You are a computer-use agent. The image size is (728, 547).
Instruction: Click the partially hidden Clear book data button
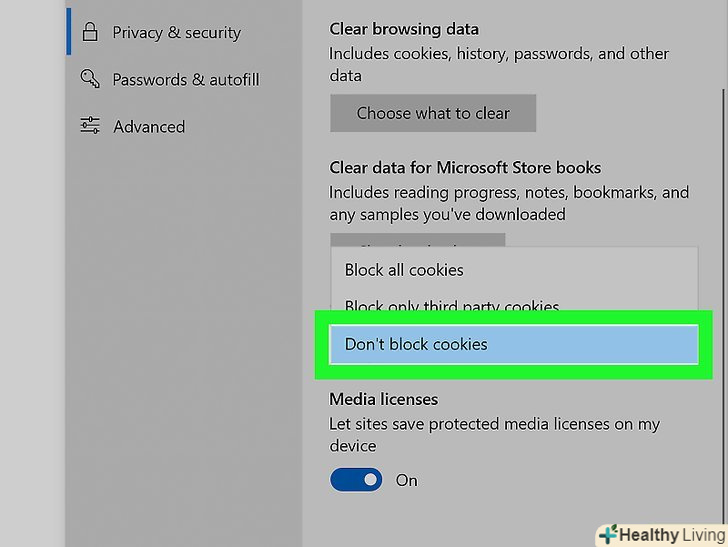[x=417, y=242]
